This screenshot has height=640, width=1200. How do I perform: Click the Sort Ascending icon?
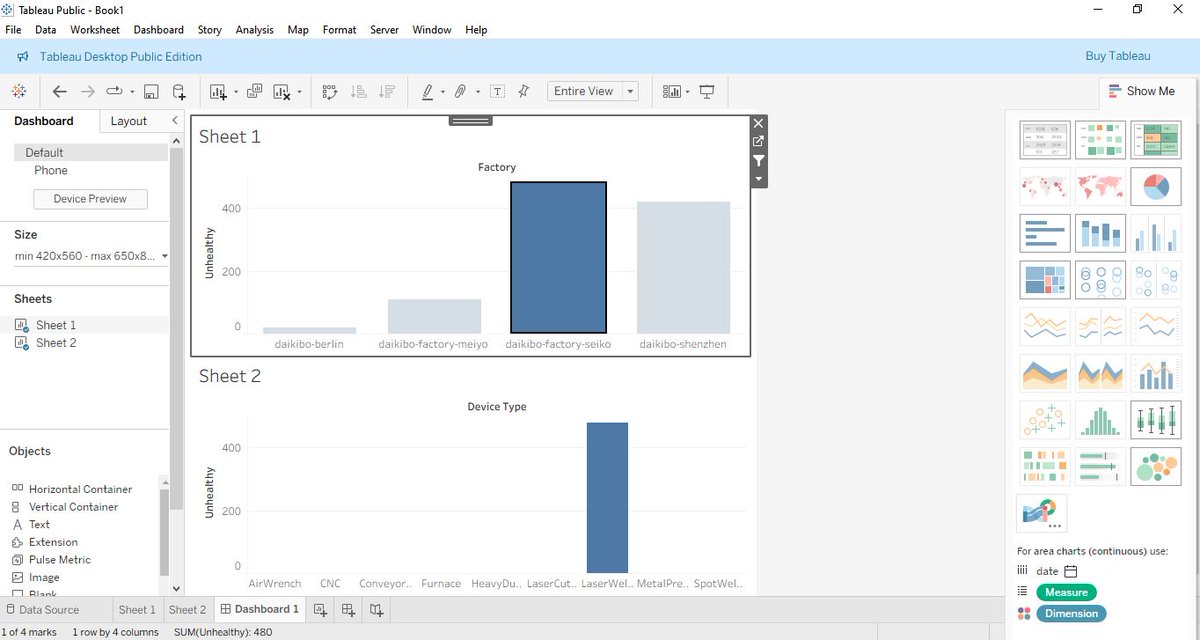(359, 92)
